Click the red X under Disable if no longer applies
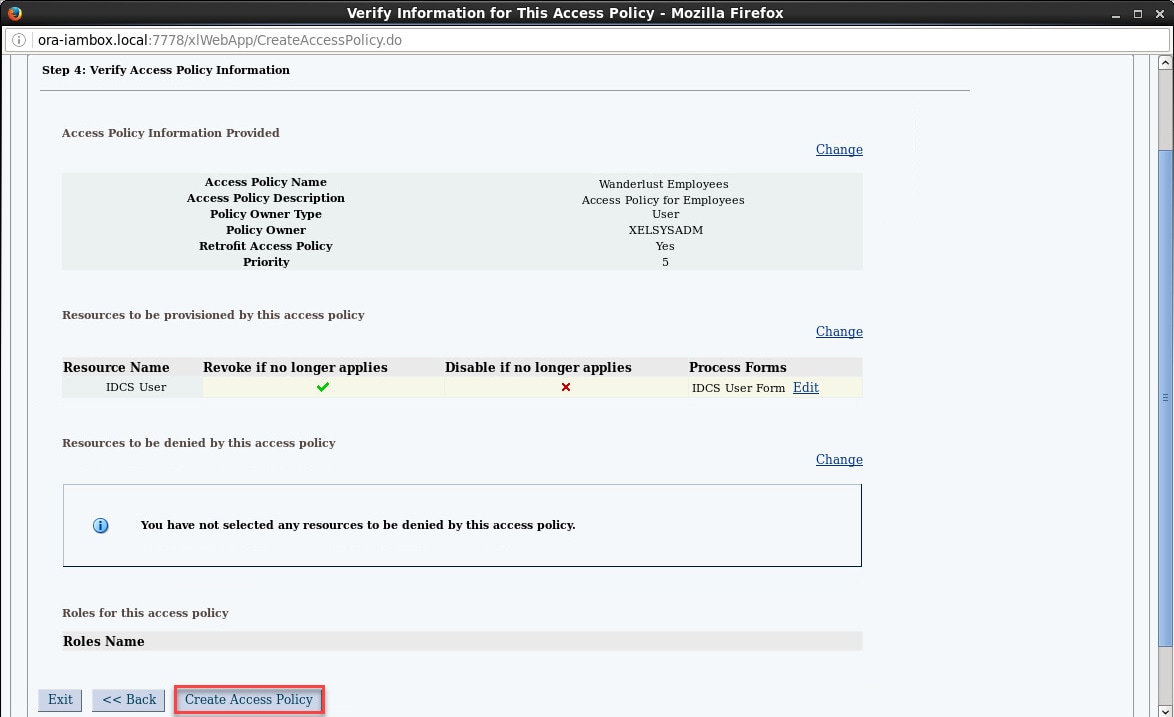The height and width of the screenshot is (717, 1174). [x=566, y=387]
